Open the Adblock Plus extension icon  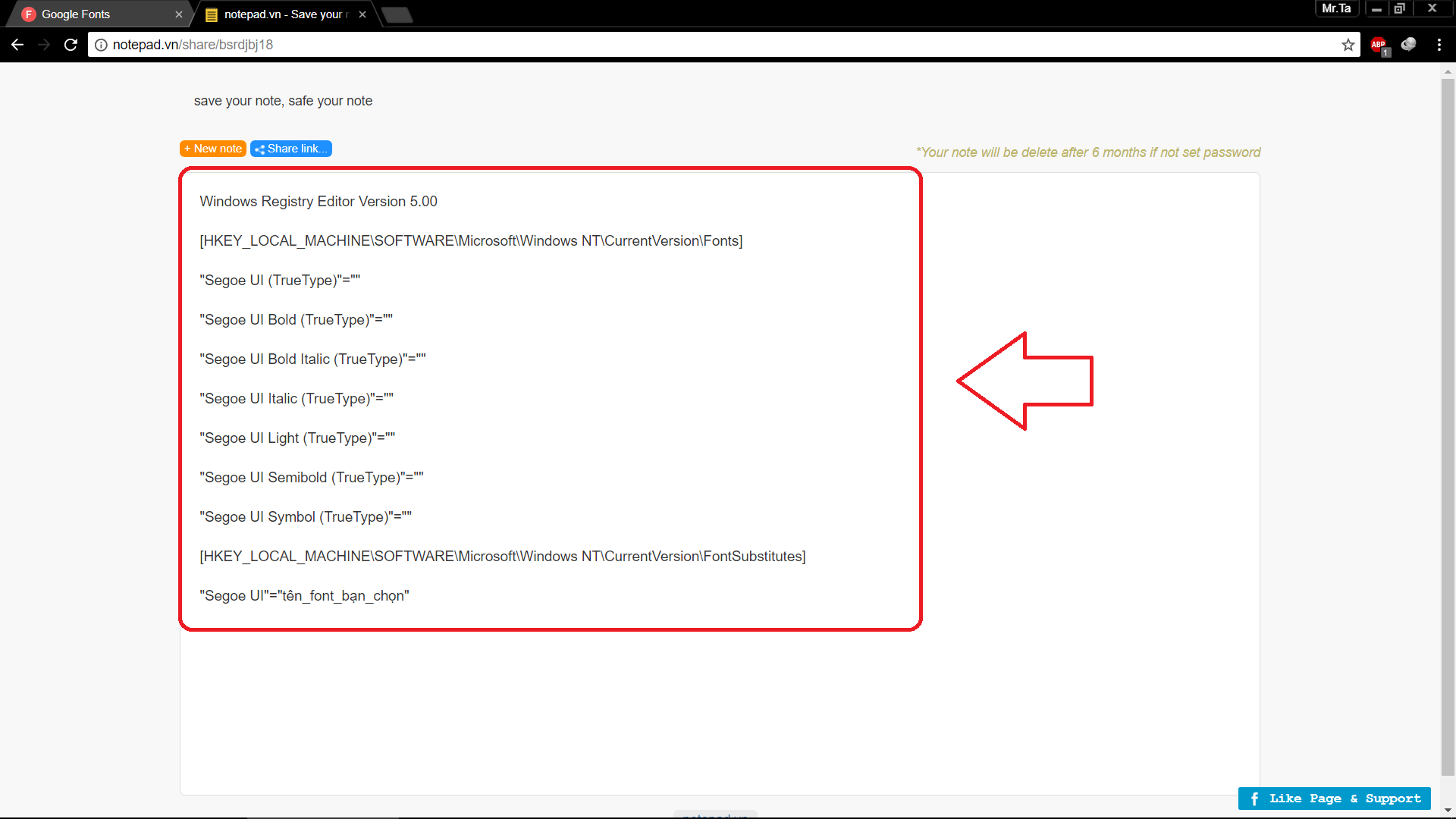tap(1379, 45)
